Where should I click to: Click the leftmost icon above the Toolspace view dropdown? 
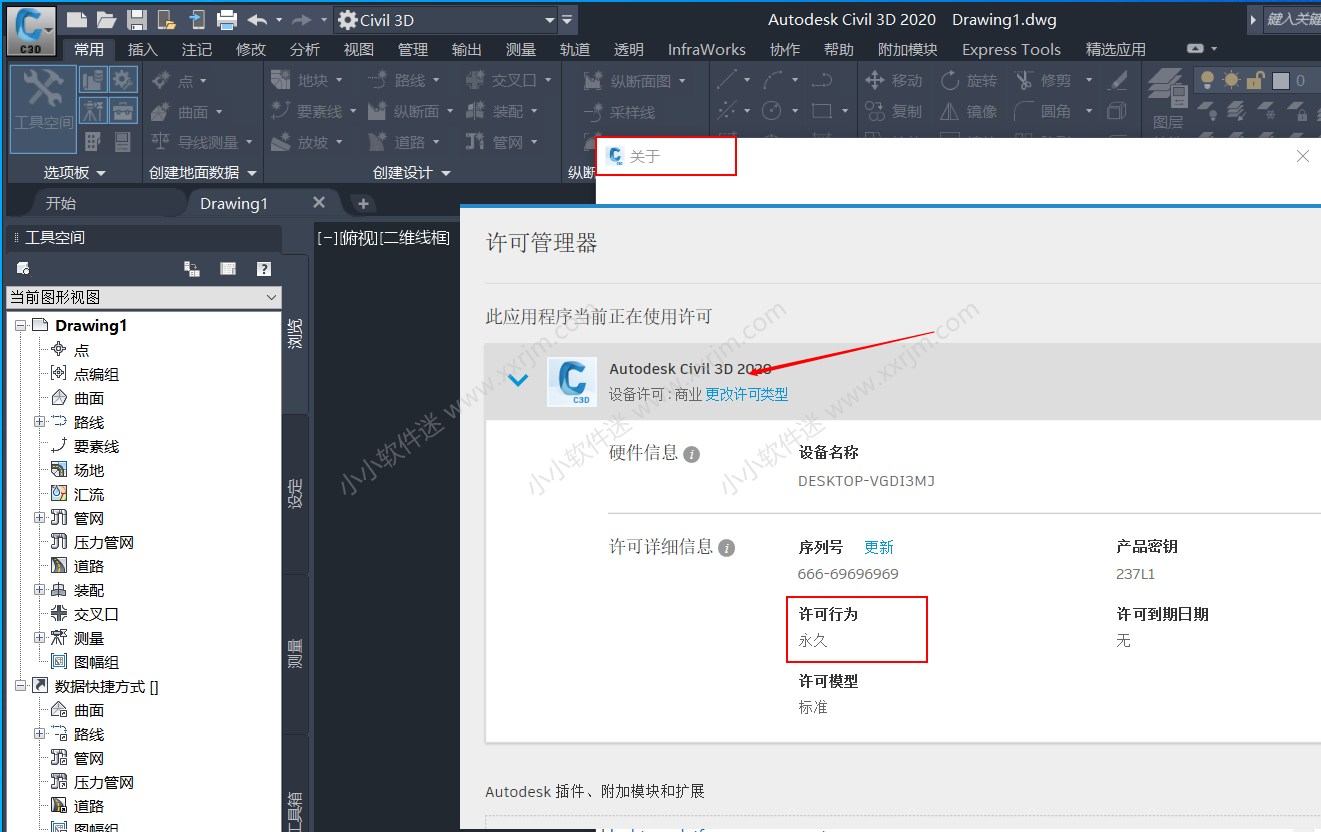coord(23,268)
